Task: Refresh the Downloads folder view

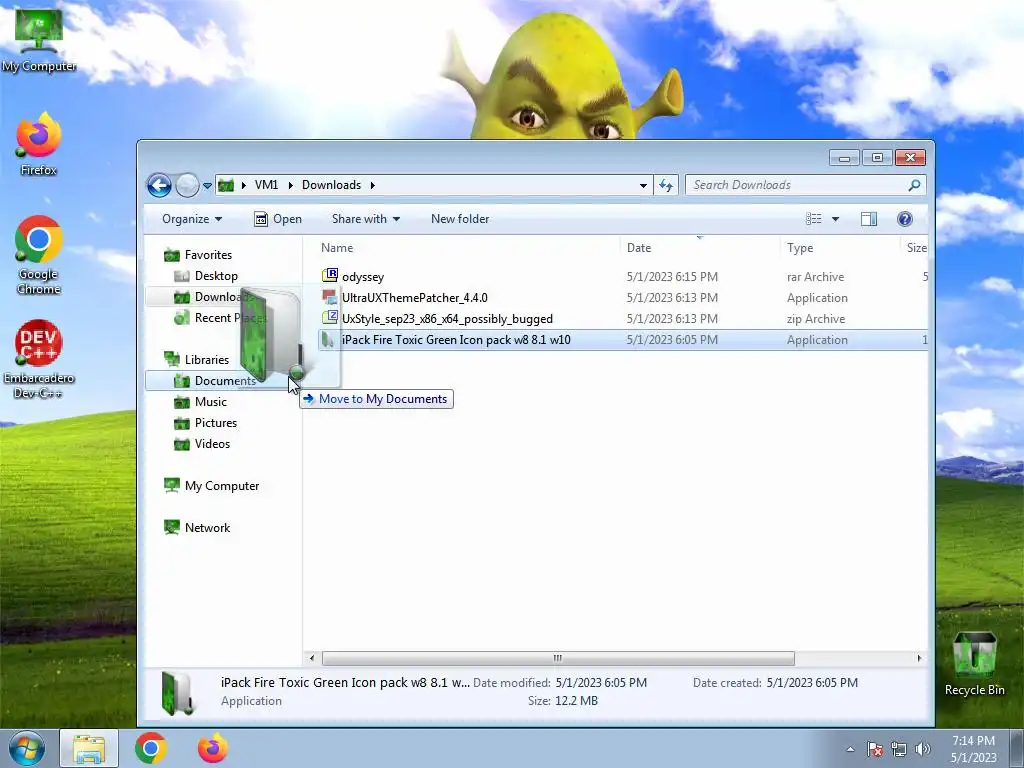Action: pos(665,185)
